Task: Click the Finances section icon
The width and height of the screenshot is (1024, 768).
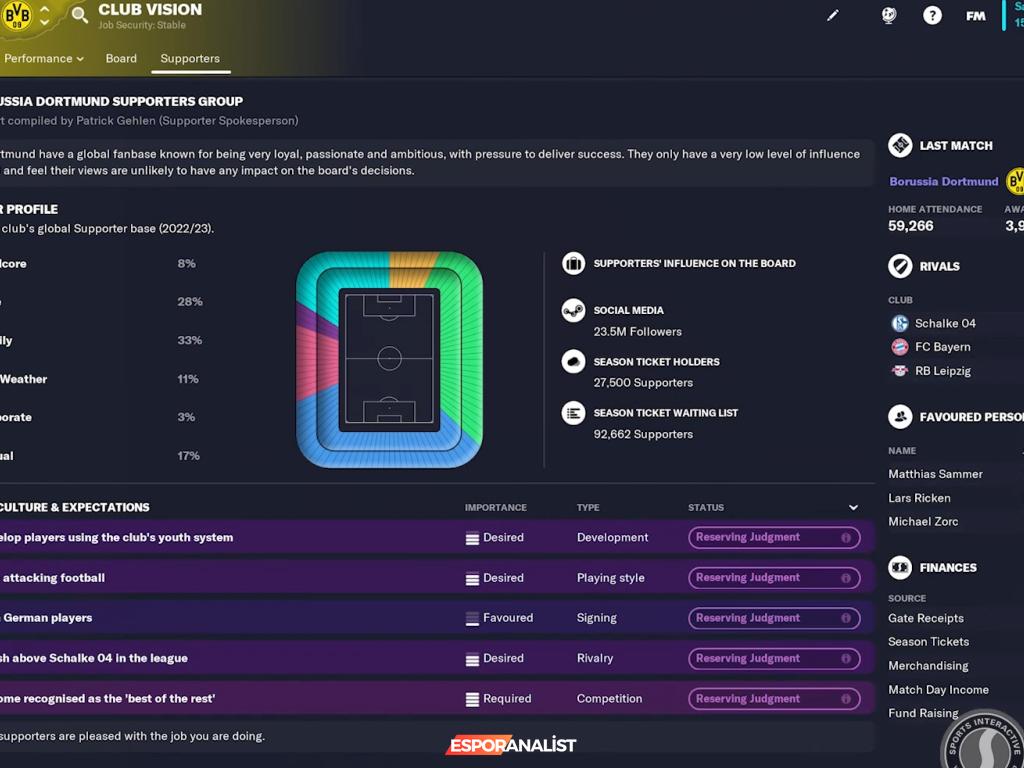Action: [900, 567]
